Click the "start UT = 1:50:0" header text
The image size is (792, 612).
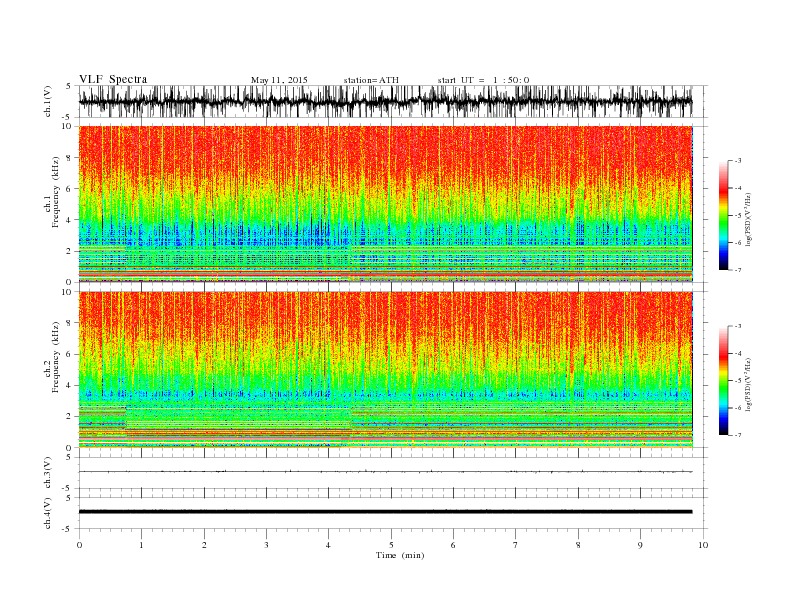click(x=483, y=80)
